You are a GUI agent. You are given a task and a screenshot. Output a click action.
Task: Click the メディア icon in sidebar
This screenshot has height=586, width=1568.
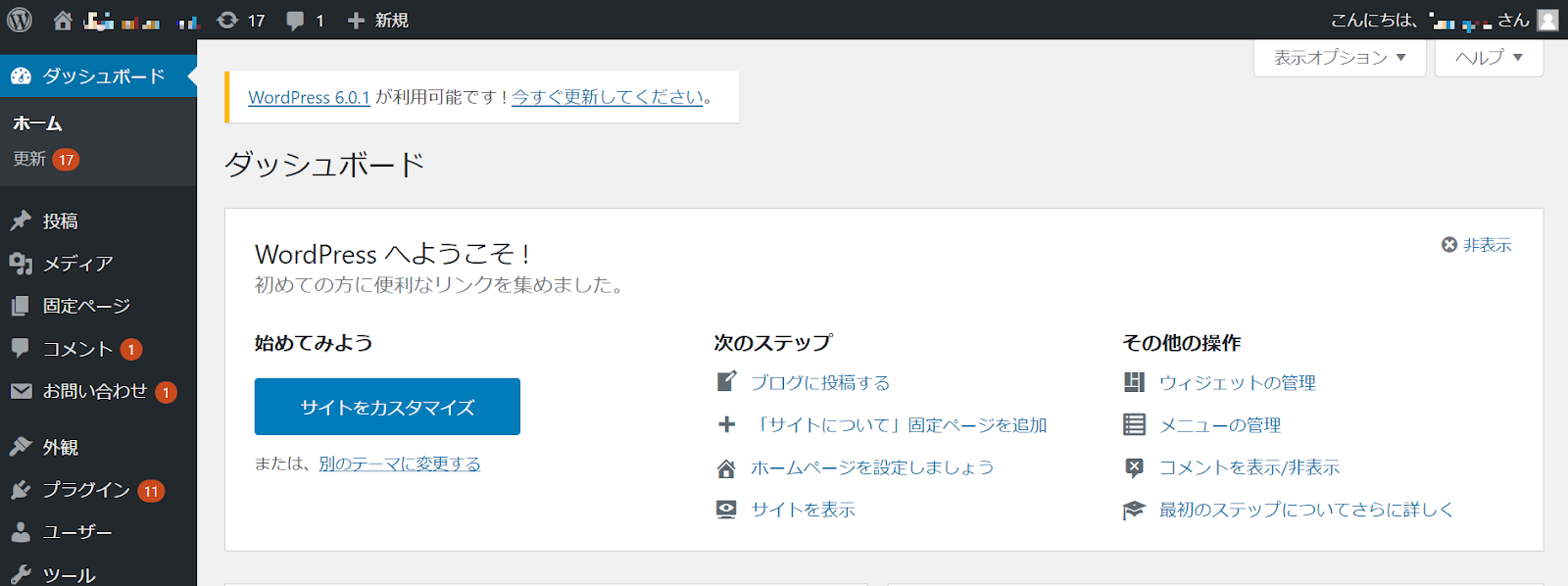pyautogui.click(x=21, y=264)
